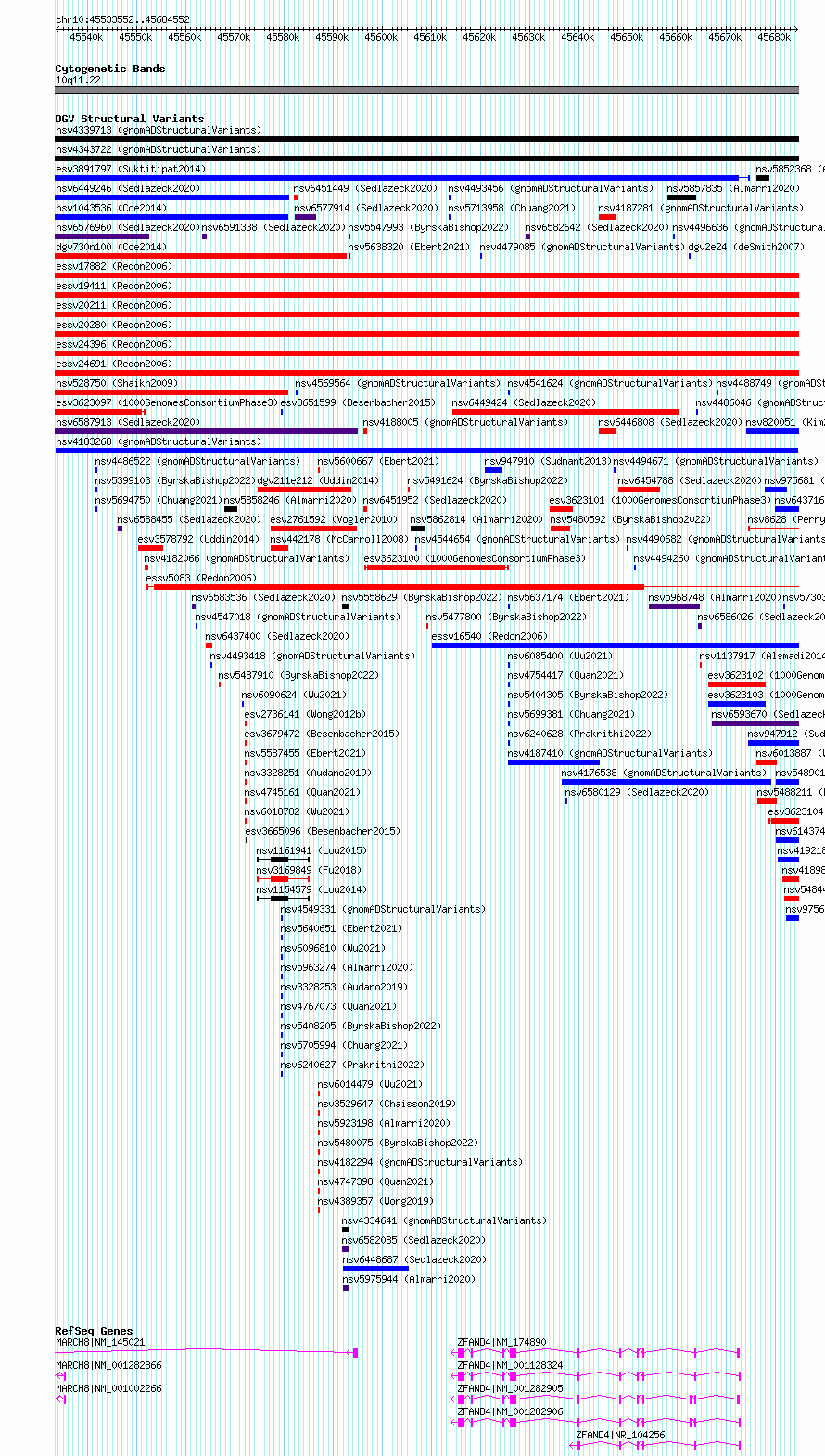Select the essv16540 (Redon2006) label
Screen dimensions: 825x1456
(x=489, y=636)
